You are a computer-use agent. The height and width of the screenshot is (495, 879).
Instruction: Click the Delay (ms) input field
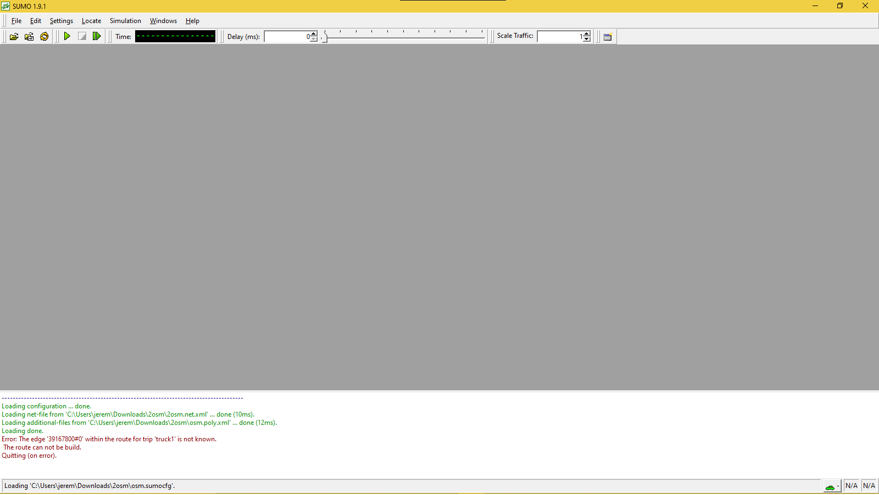click(287, 37)
